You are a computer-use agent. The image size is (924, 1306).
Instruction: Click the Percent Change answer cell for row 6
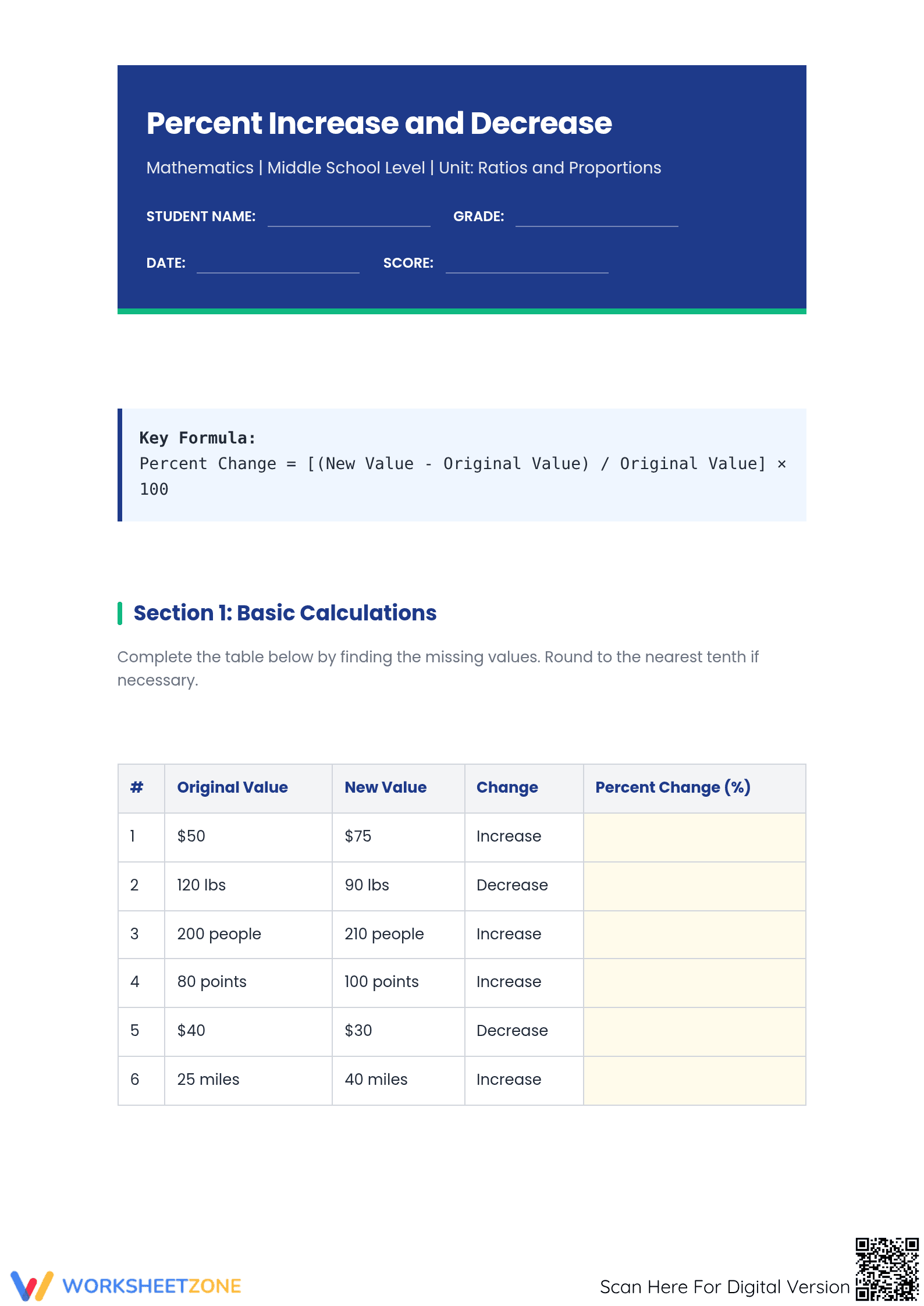695,1081
